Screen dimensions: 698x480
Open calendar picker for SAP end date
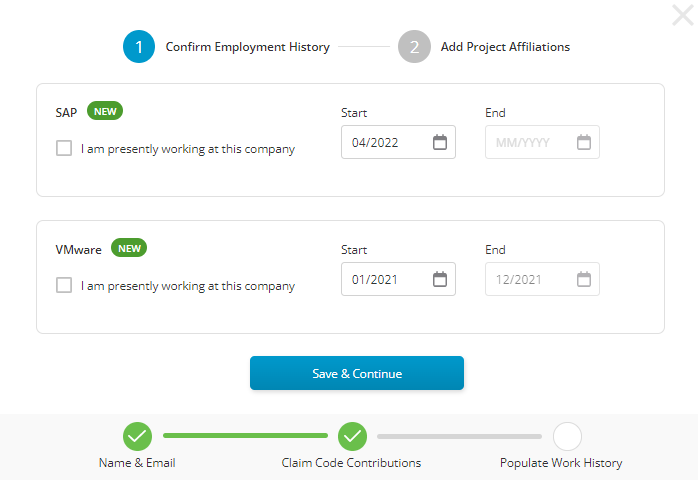click(583, 142)
